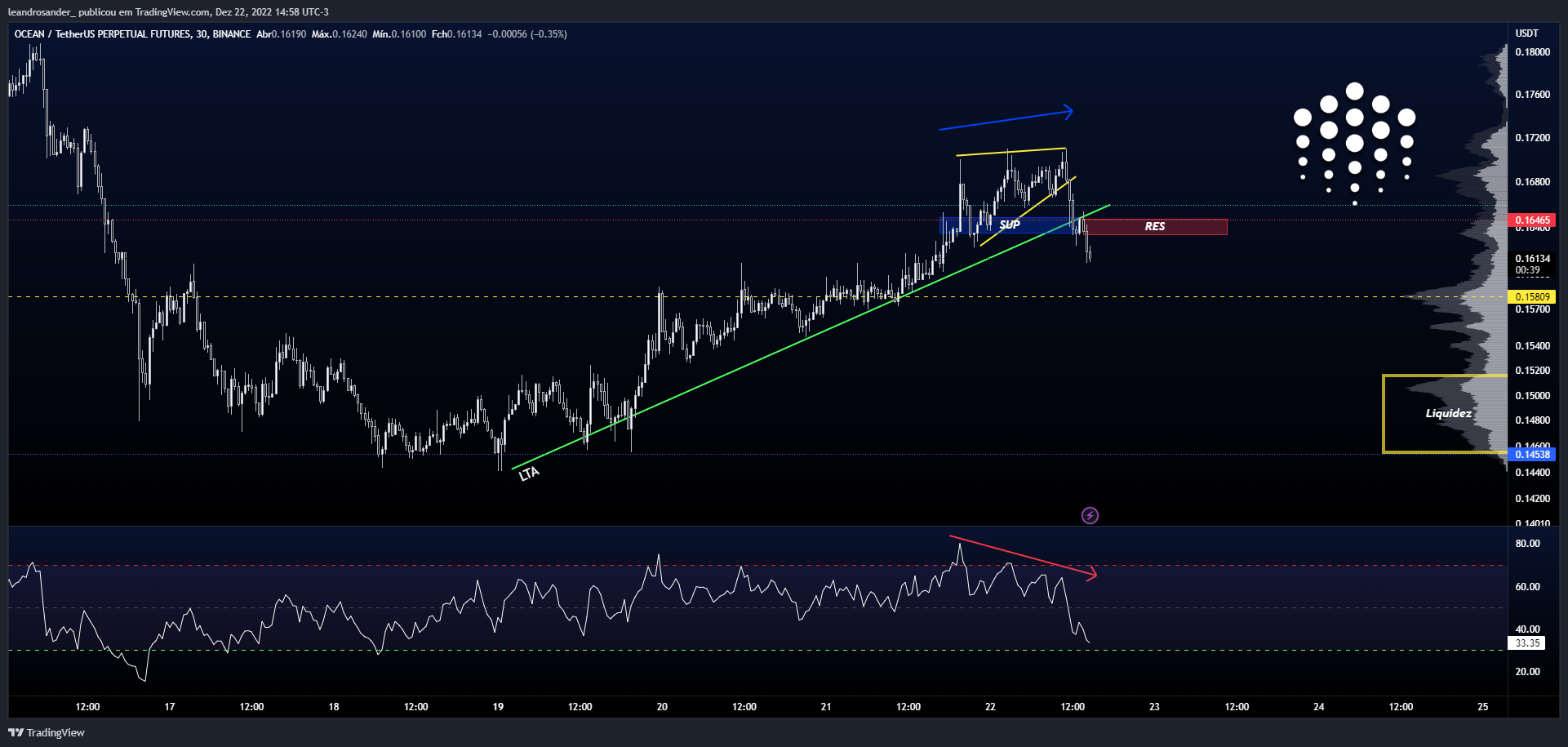The height and width of the screenshot is (747, 1568).
Task: Click the −0.00056 (−0.35%) change value
Action: tap(527, 34)
